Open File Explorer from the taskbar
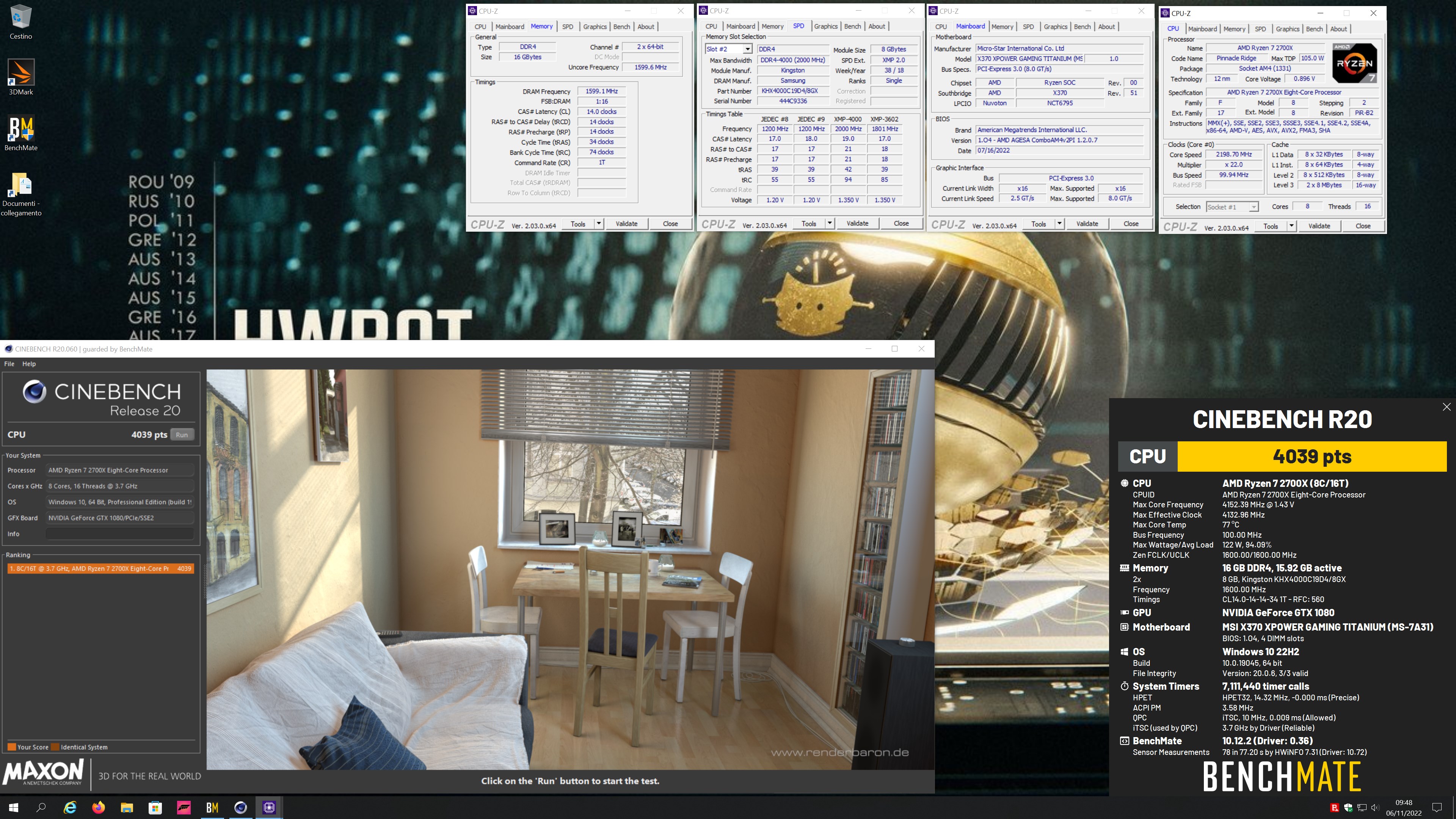Screen dimensions: 1456x819 click(127, 807)
